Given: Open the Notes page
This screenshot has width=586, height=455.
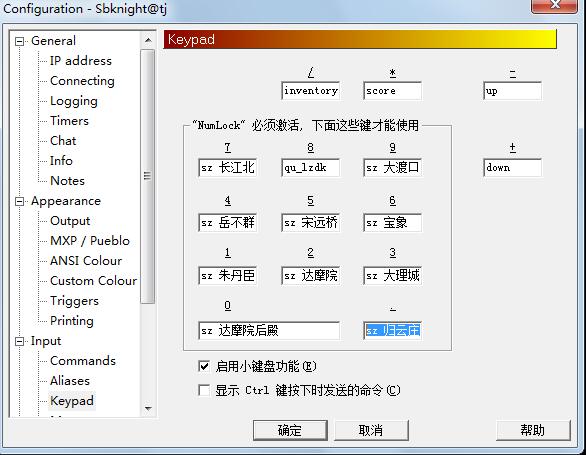Looking at the screenshot, I should (67, 181).
